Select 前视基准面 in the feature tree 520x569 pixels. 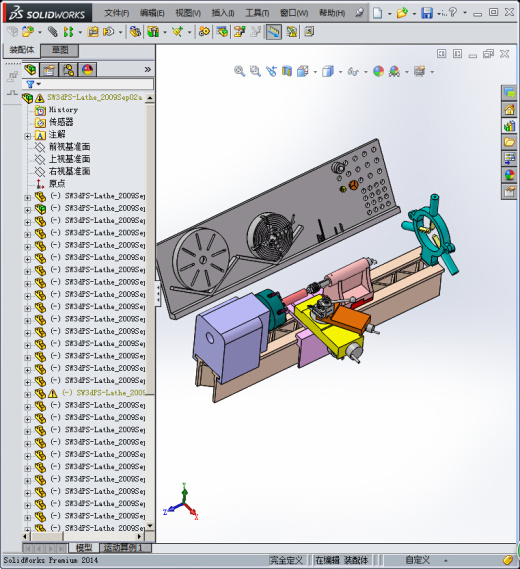pos(69,147)
